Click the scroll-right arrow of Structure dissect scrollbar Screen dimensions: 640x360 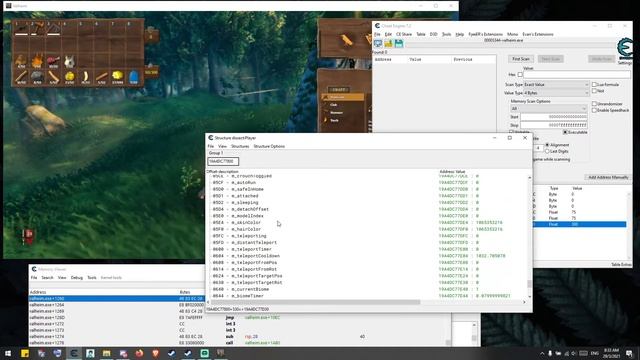pyautogui.click(x=524, y=302)
